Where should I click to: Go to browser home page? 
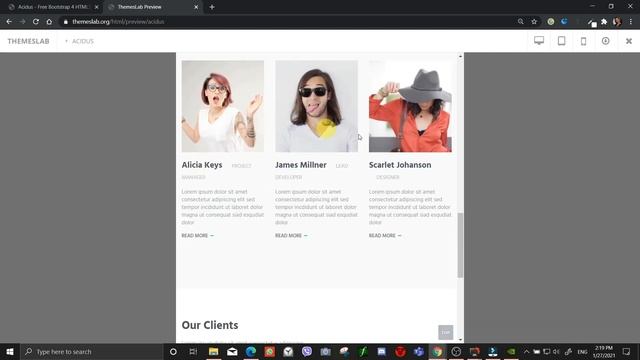pos(49,22)
